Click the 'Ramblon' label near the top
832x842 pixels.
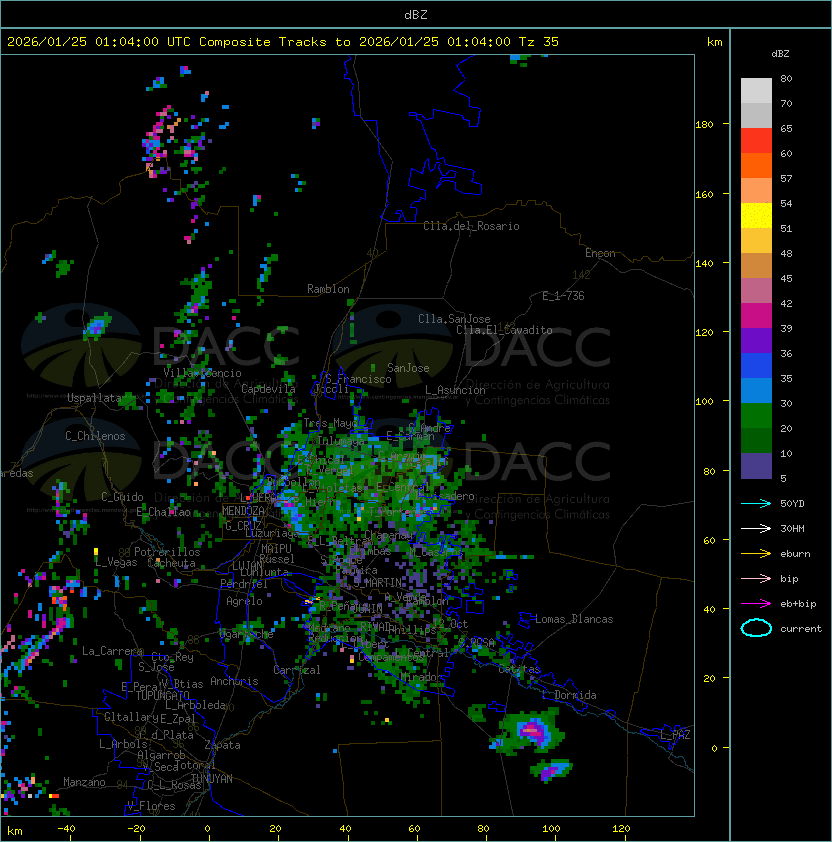click(x=328, y=289)
